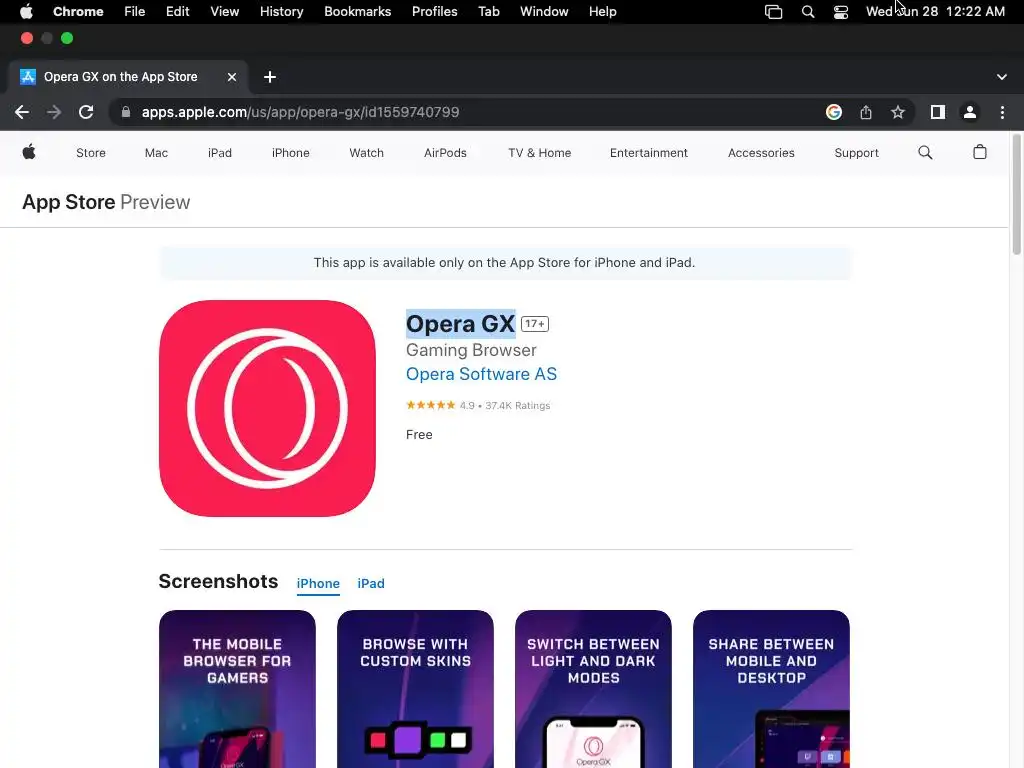Open the Chrome profile icon

pyautogui.click(x=970, y=112)
